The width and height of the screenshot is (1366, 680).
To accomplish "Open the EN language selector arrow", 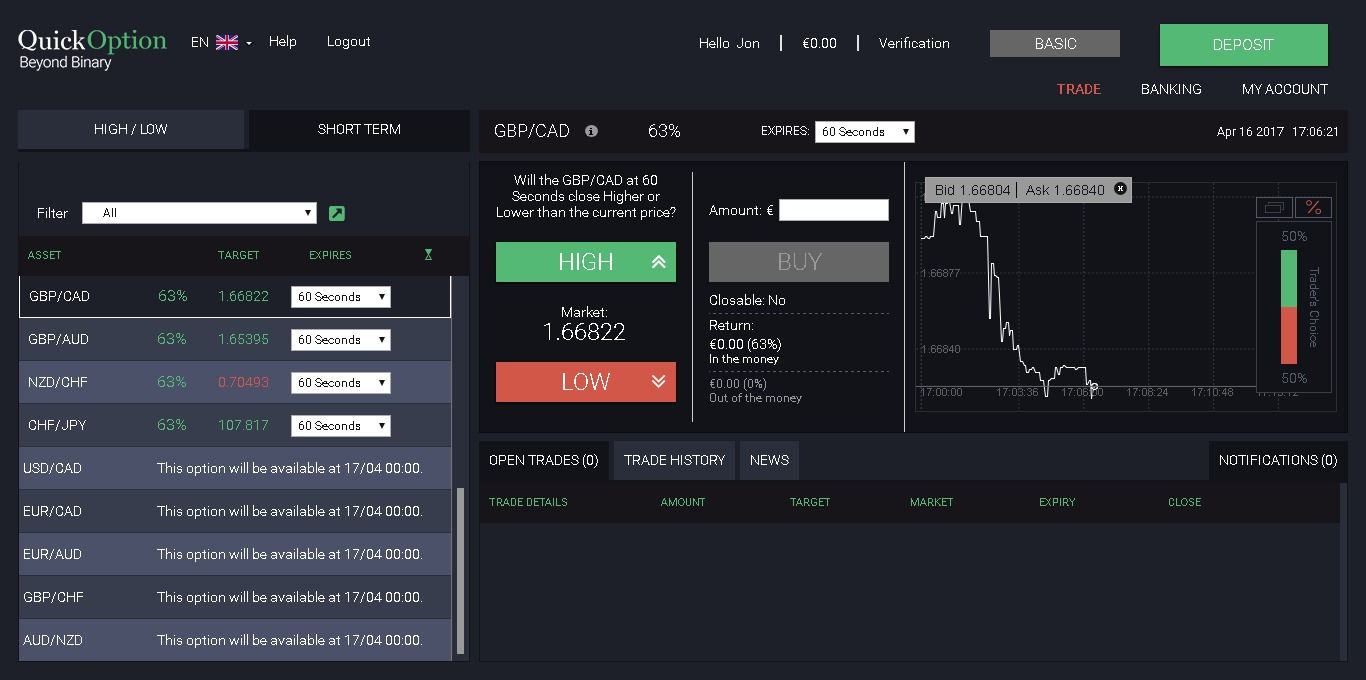I will click(249, 43).
